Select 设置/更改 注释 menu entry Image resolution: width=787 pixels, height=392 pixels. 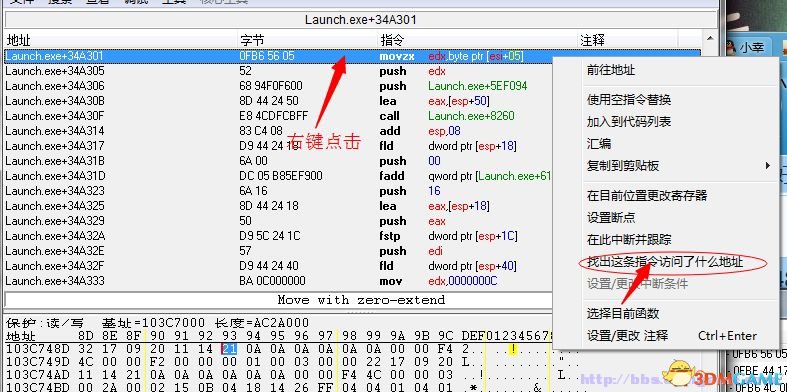[627, 336]
